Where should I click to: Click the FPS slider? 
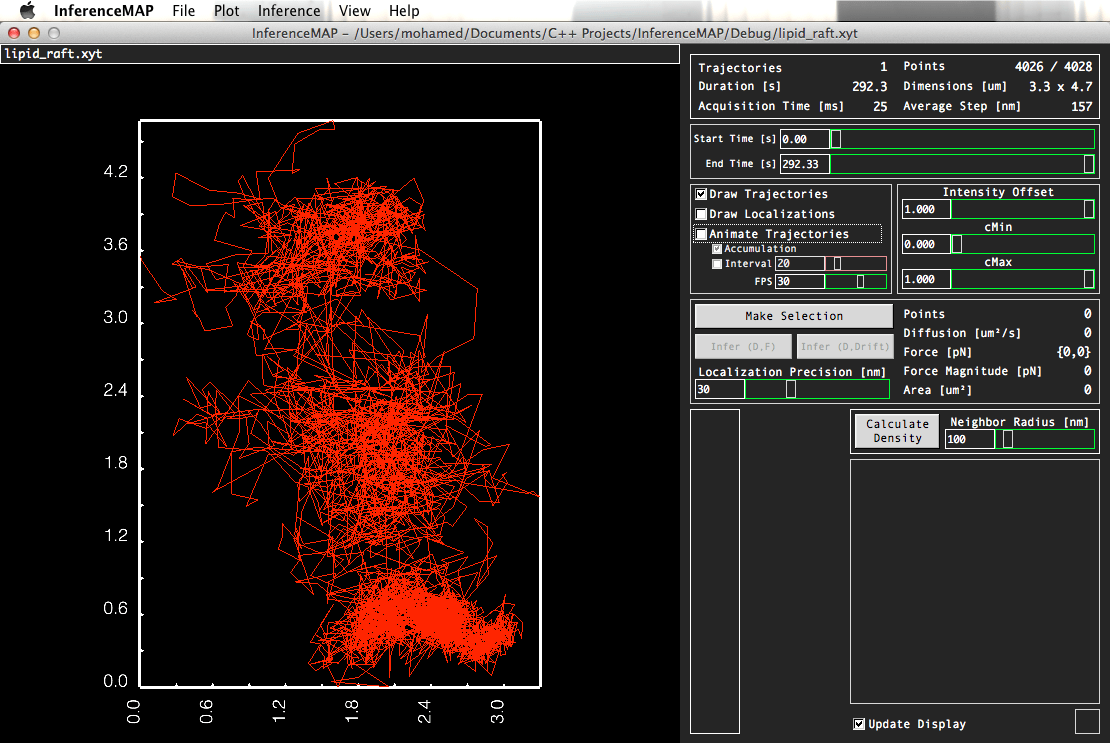pos(856,282)
